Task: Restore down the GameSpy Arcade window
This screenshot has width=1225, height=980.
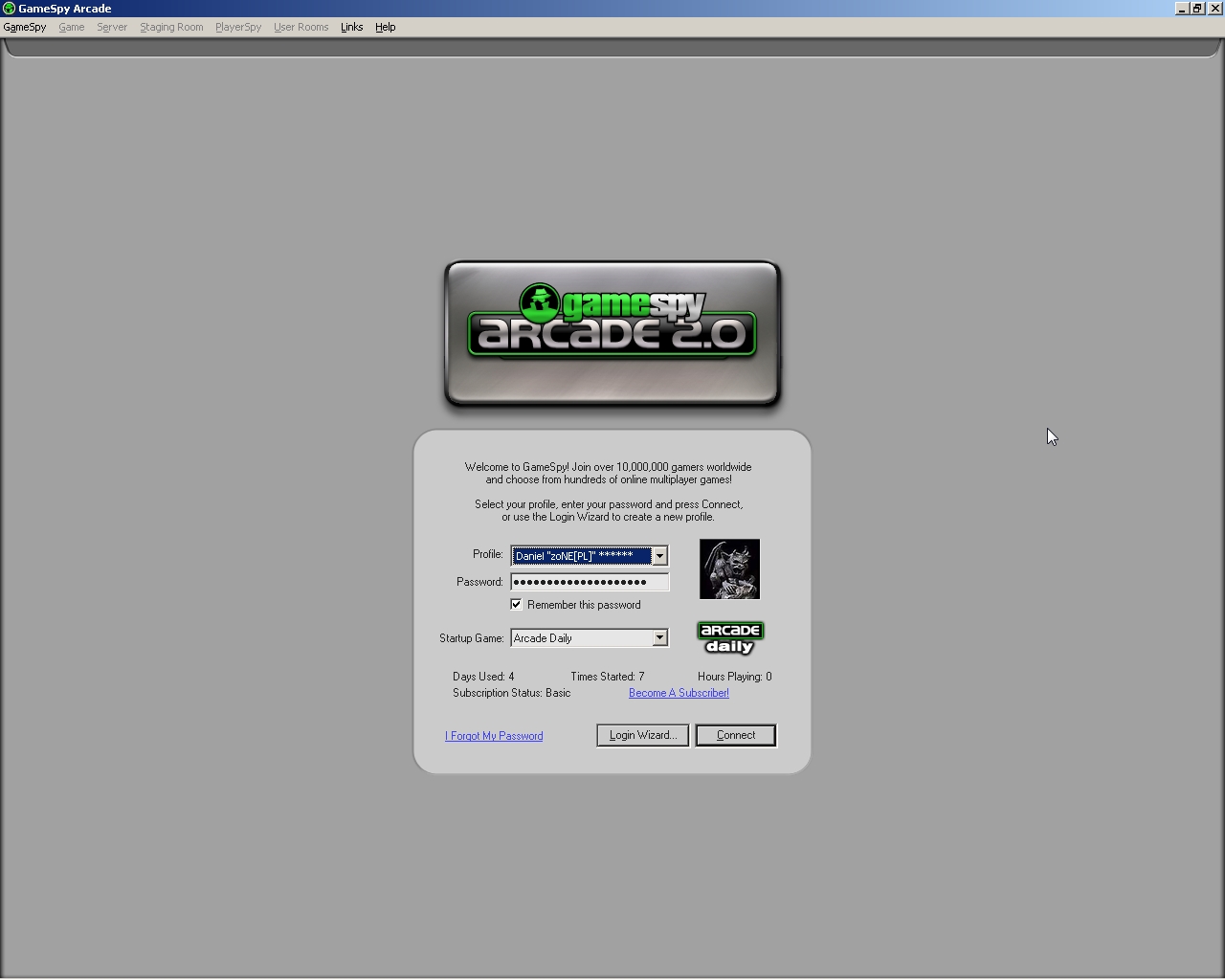Action: point(1197,9)
